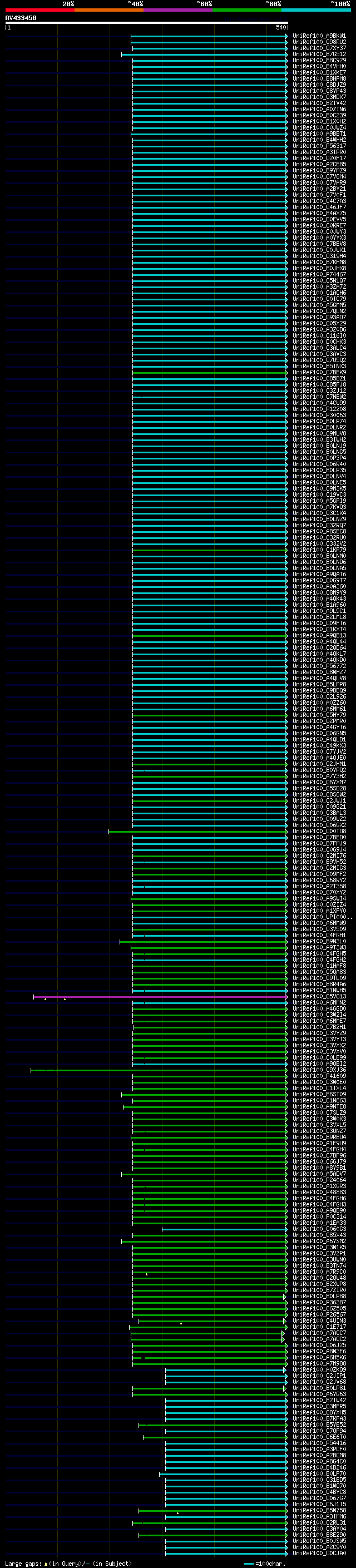
Task: Select label UniRef100_B5YE52
Action: tap(319, 1426)
